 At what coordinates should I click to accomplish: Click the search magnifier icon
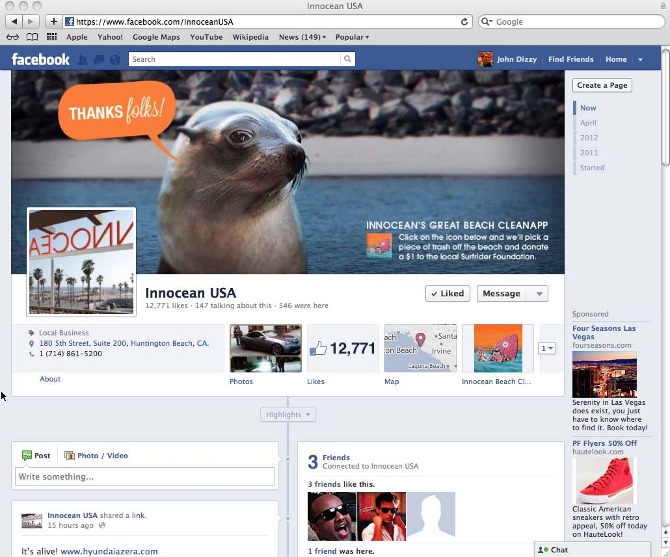347,59
